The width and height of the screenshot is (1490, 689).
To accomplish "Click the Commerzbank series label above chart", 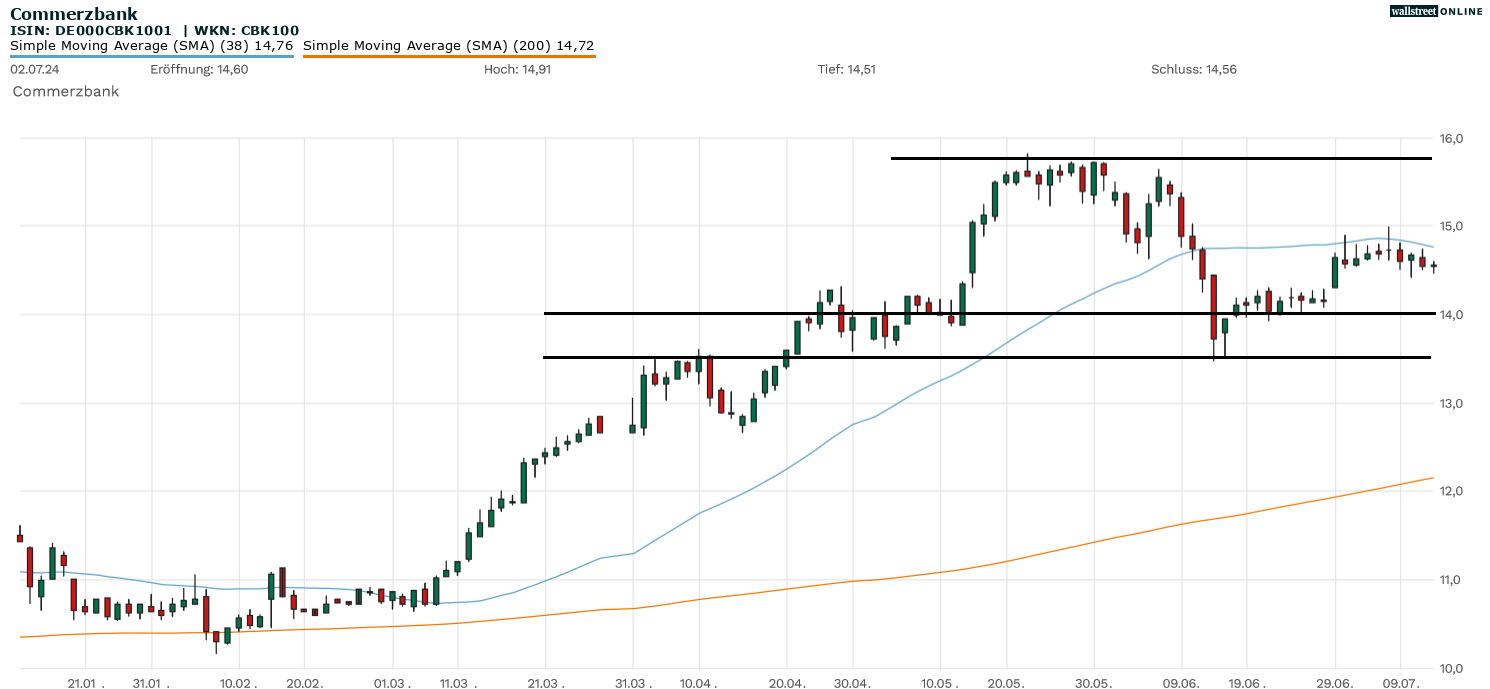I will point(66,91).
